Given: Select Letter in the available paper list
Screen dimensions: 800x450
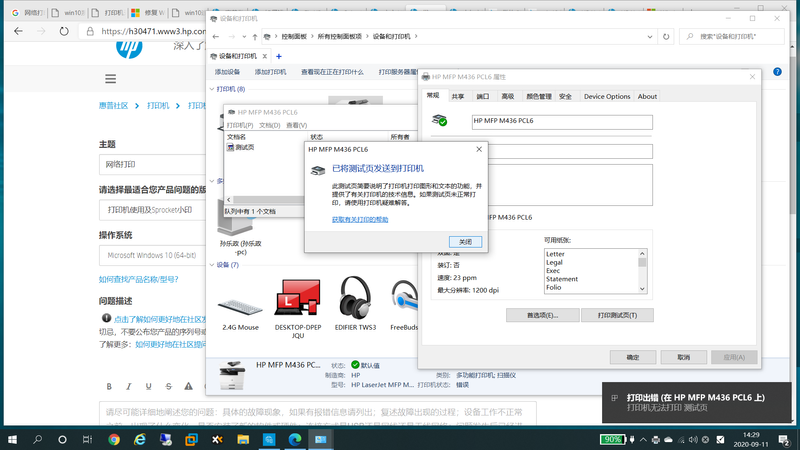Looking at the screenshot, I should tap(555, 254).
